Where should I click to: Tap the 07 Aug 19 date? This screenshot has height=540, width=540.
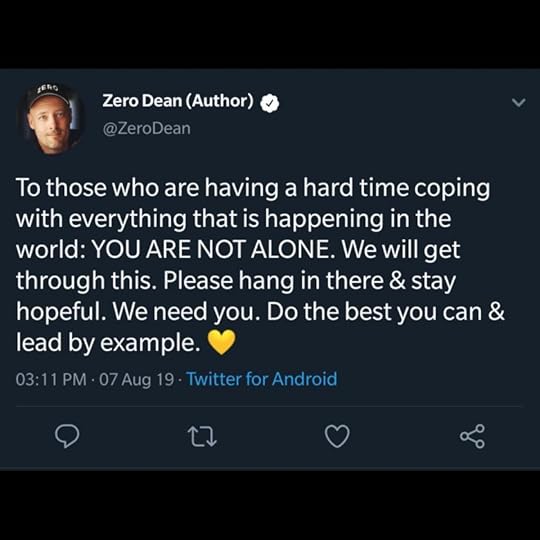(x=136, y=380)
